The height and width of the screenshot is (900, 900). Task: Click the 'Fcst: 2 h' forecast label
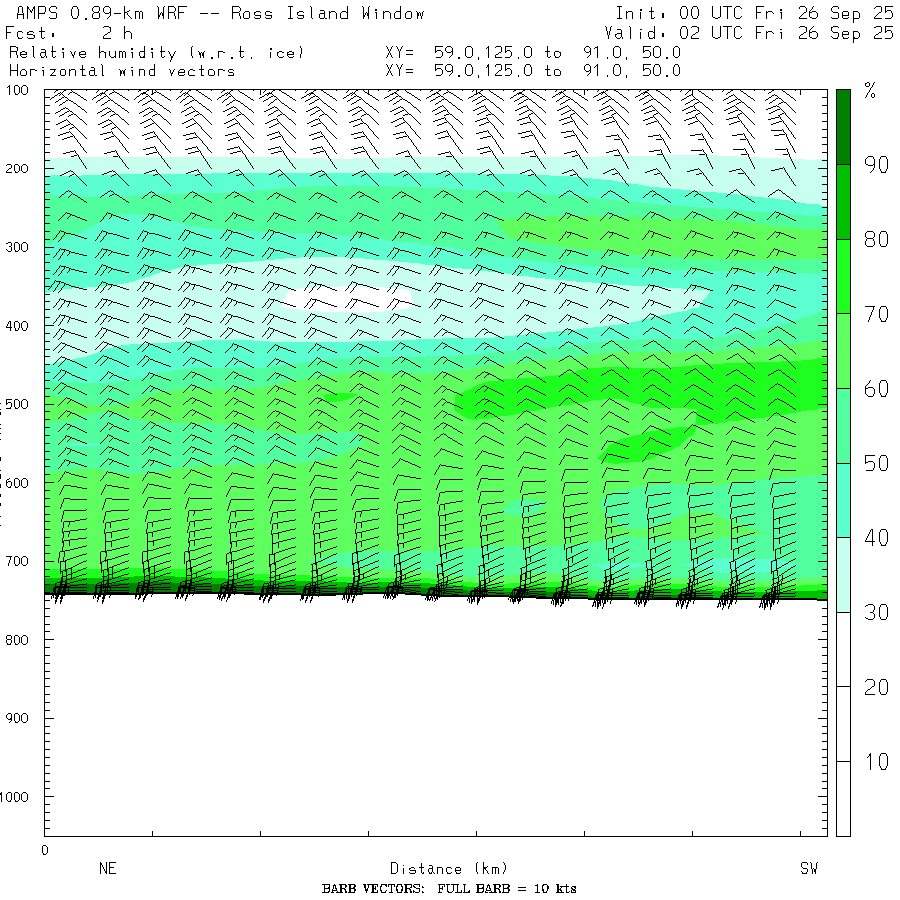[x=69, y=33]
